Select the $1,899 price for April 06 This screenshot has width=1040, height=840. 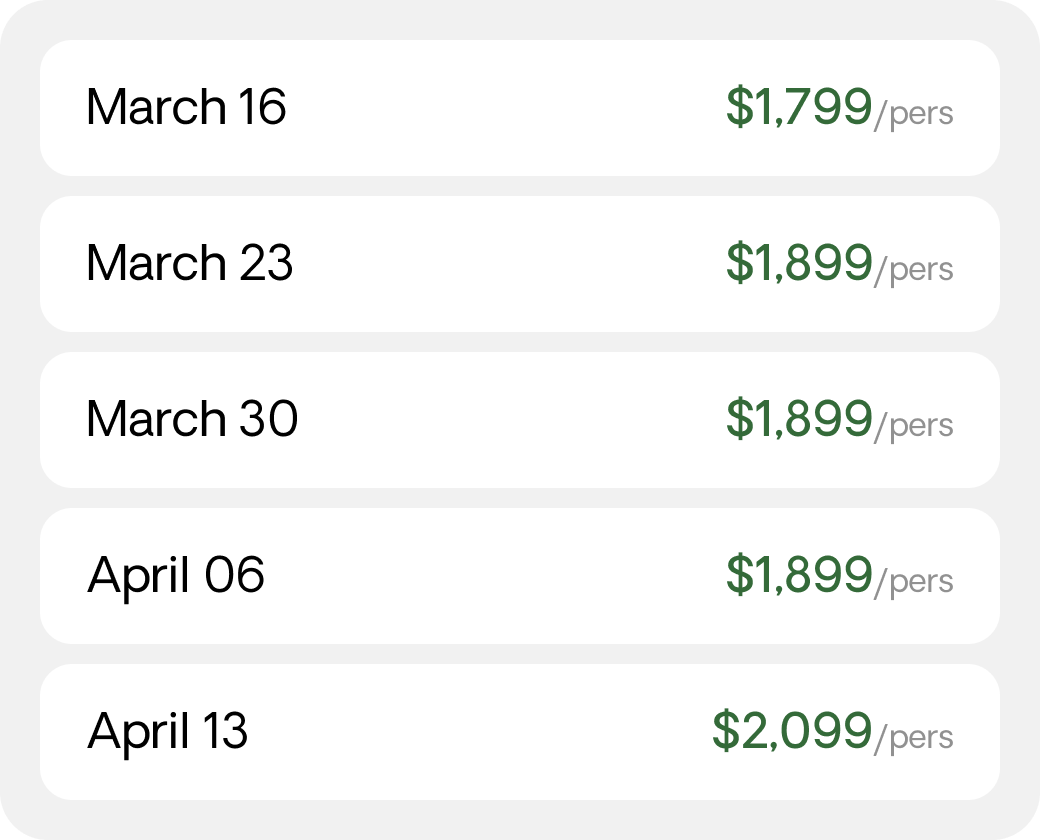799,575
